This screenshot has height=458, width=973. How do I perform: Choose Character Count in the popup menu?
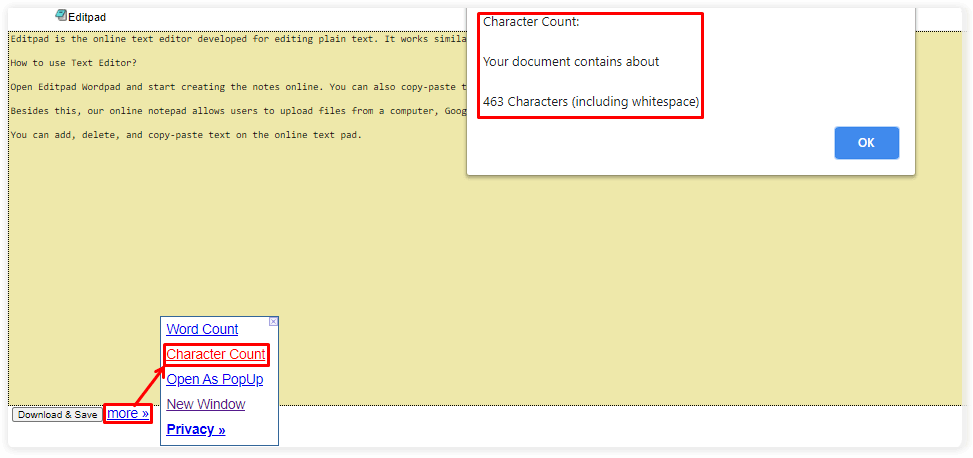pyautogui.click(x=216, y=354)
